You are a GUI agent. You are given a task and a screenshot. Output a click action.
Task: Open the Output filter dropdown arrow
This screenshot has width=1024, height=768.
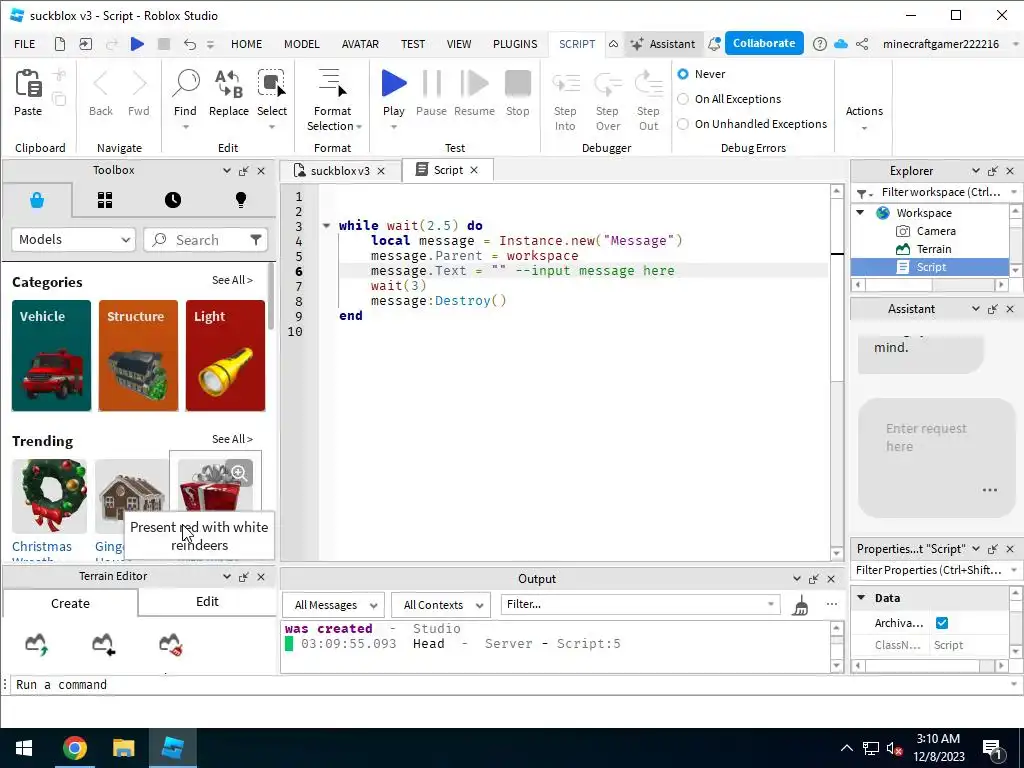point(771,604)
